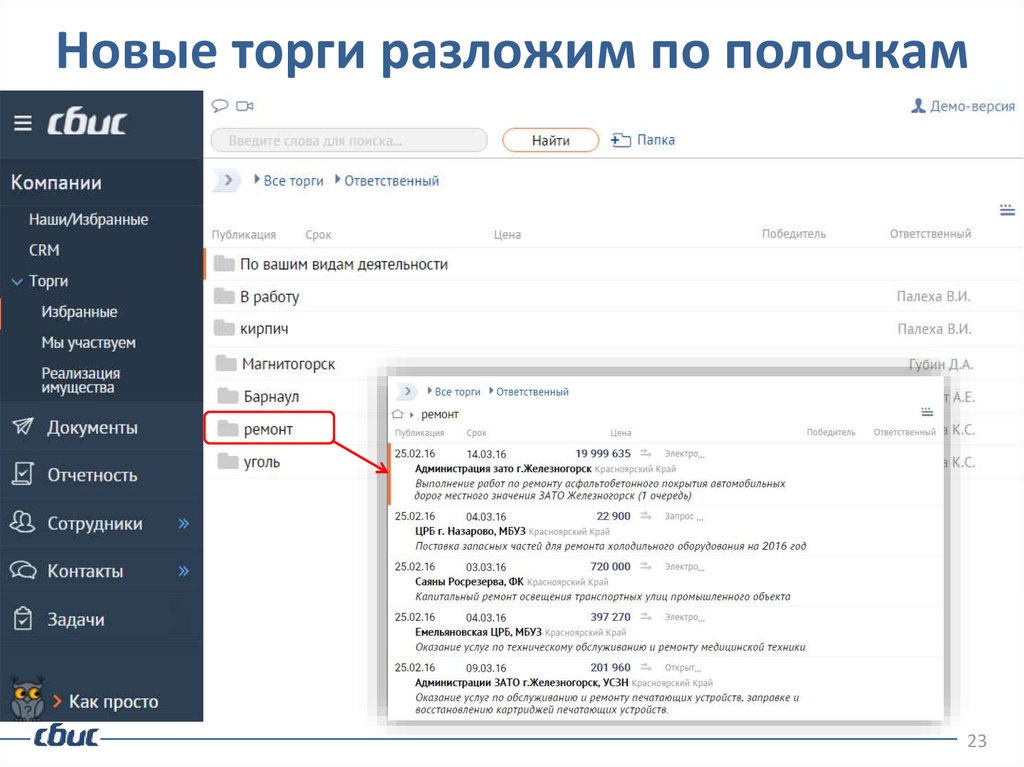Open the Все торги filter dropdown
The height and width of the screenshot is (767, 1024).
291,181
